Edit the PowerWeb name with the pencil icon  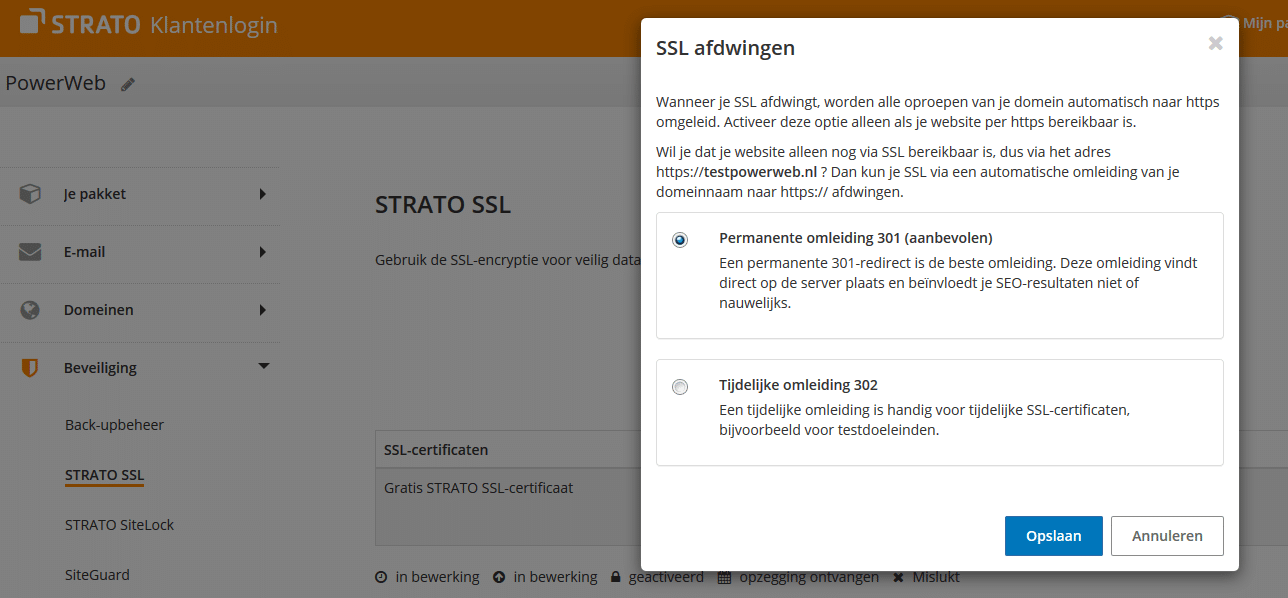coord(128,85)
